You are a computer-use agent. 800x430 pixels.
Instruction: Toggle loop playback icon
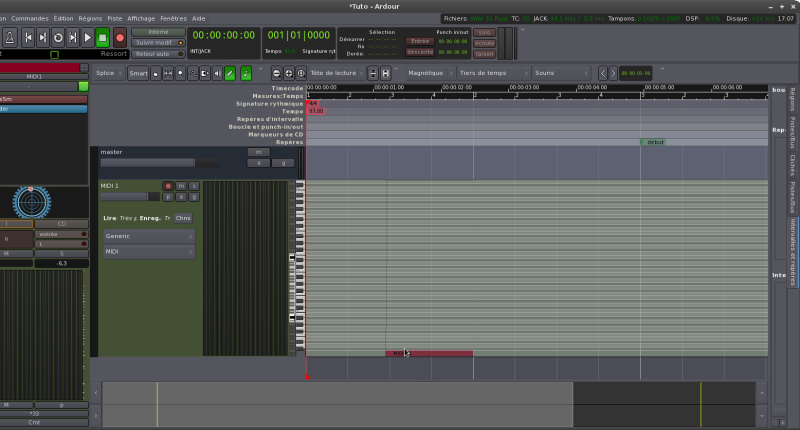coord(58,38)
